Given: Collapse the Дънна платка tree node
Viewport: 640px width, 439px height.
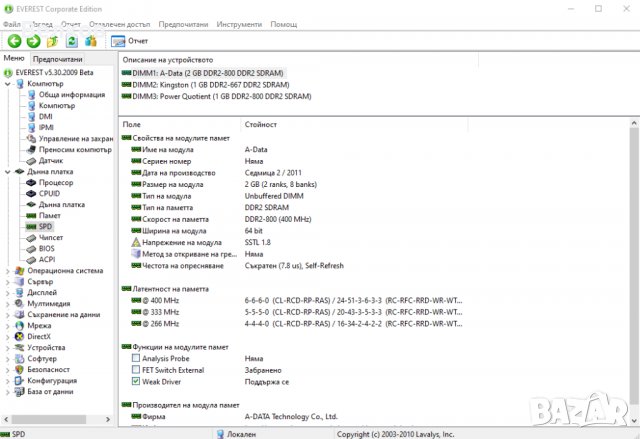Looking at the screenshot, I should 8,172.
